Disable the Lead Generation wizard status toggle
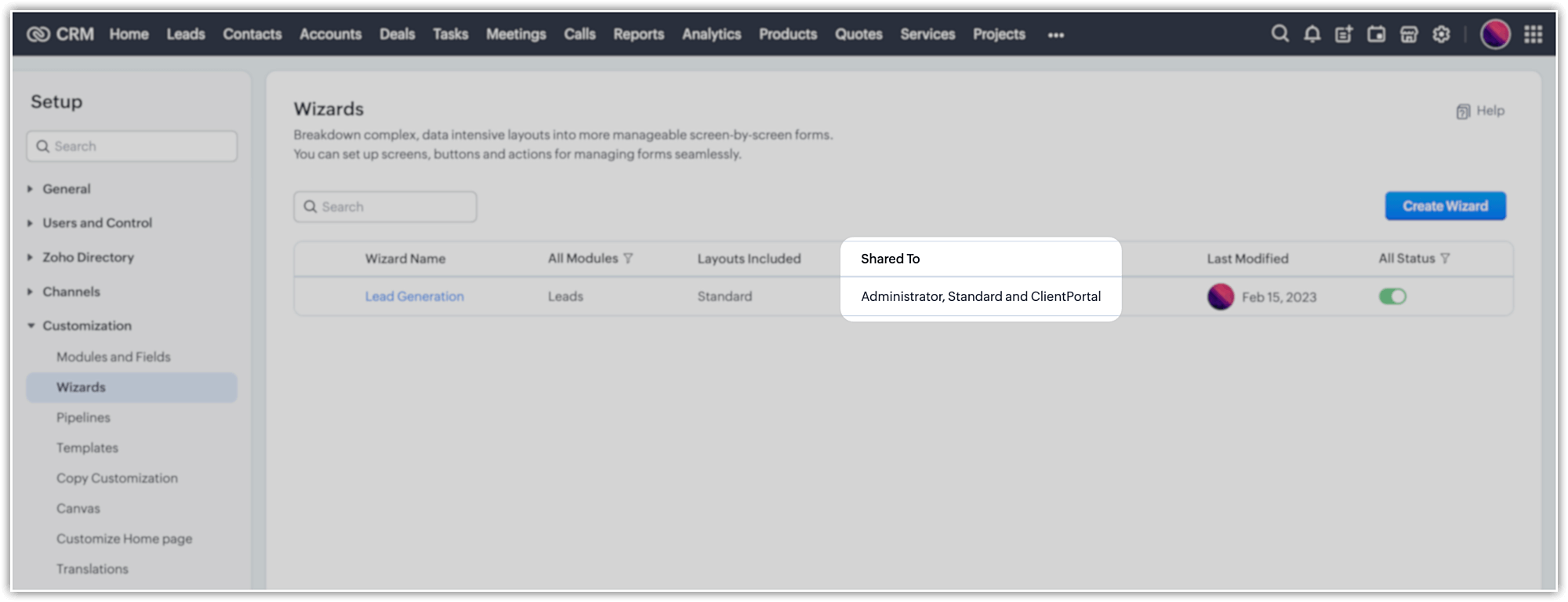Image resolution: width=1568 pixels, height=602 pixels. coord(1392,296)
